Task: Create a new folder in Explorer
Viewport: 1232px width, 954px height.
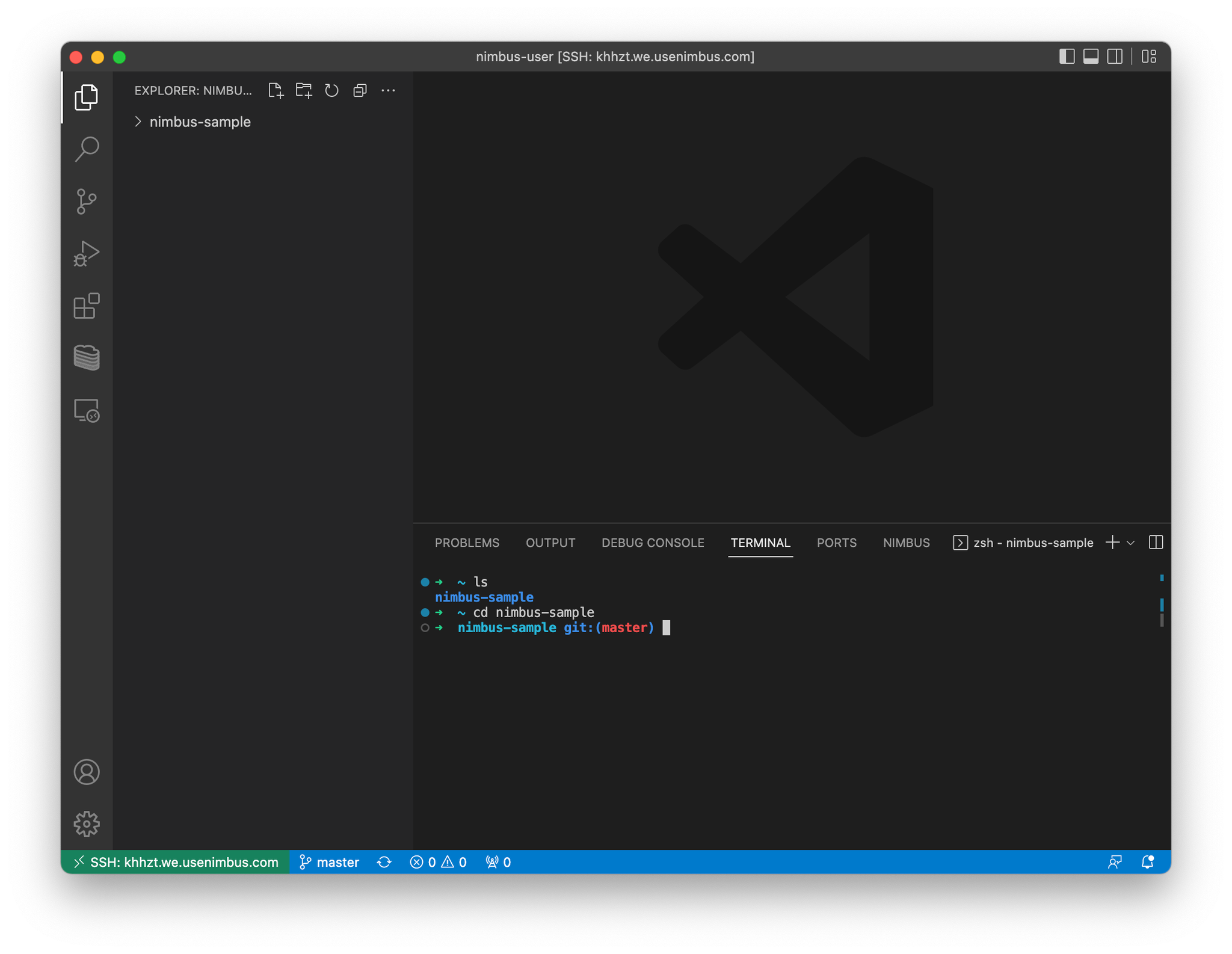Action: tap(304, 90)
